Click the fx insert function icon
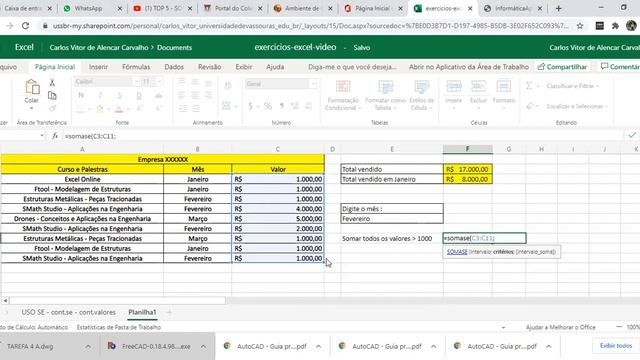640x360 pixels. tap(55, 136)
